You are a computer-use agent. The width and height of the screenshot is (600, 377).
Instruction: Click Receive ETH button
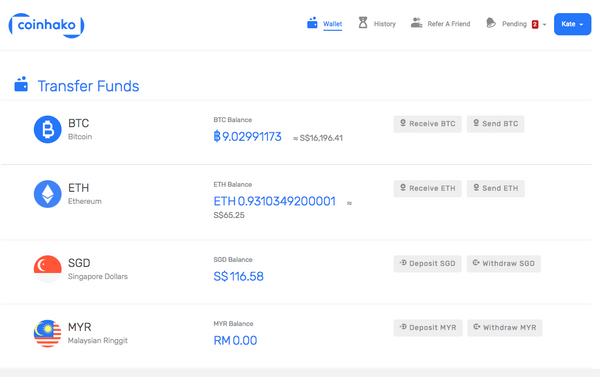tap(427, 189)
